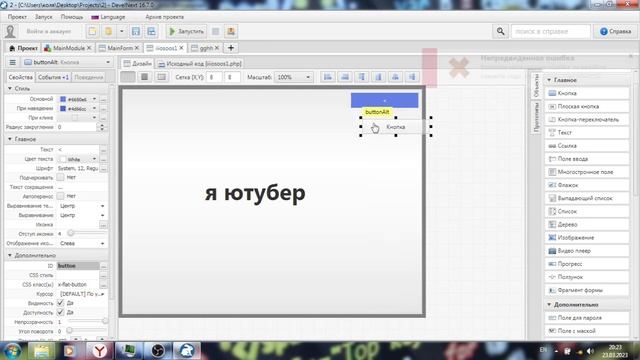
Task: Open the Масштаб 100% dropdown
Action: (x=293, y=77)
